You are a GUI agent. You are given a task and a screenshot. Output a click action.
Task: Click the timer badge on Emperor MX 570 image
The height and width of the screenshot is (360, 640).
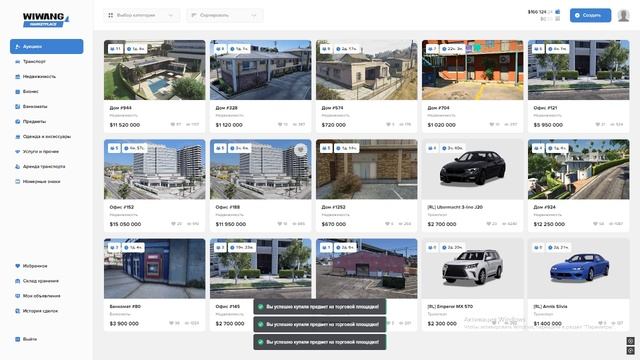pos(453,247)
